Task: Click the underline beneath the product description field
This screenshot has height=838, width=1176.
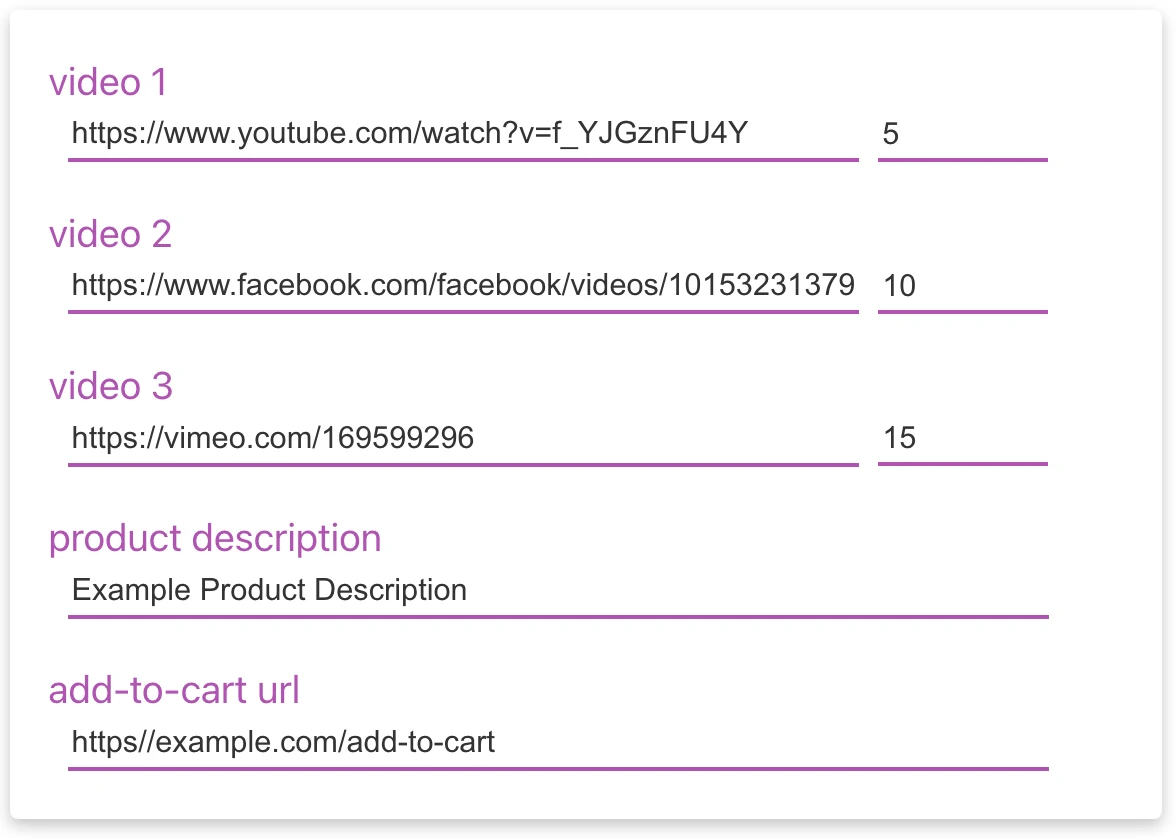Action: pos(557,617)
